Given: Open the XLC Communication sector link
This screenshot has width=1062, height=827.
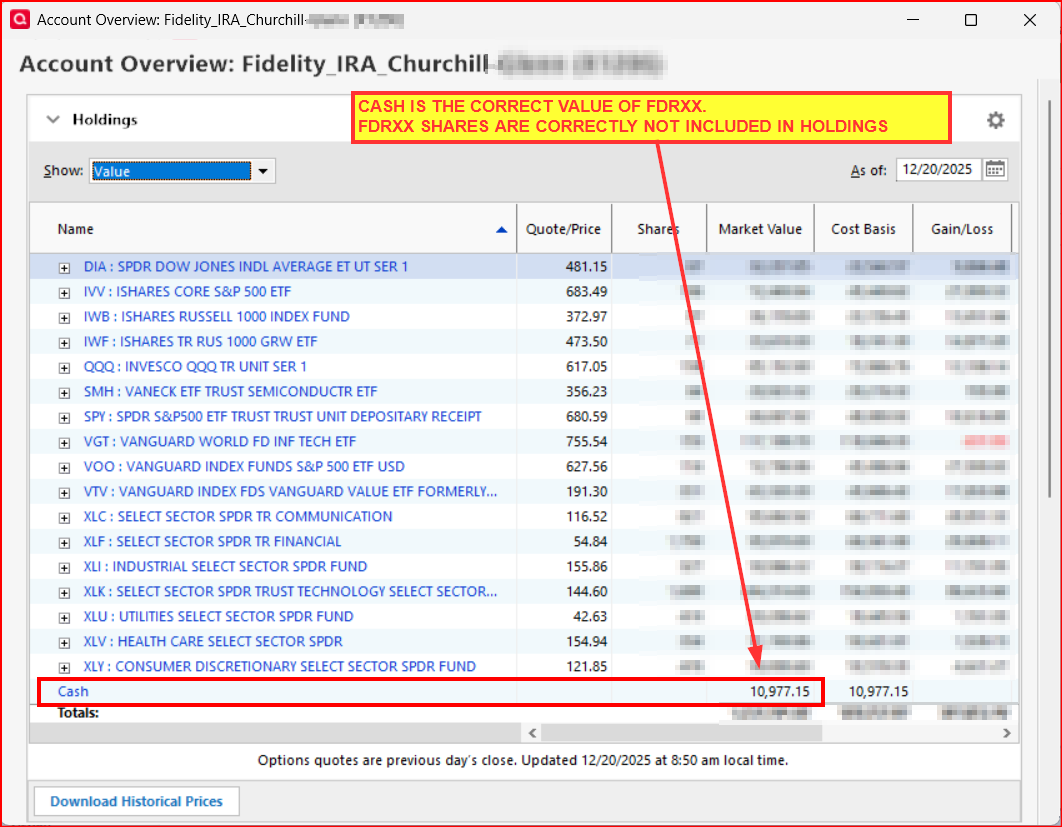Looking at the screenshot, I should tap(238, 517).
